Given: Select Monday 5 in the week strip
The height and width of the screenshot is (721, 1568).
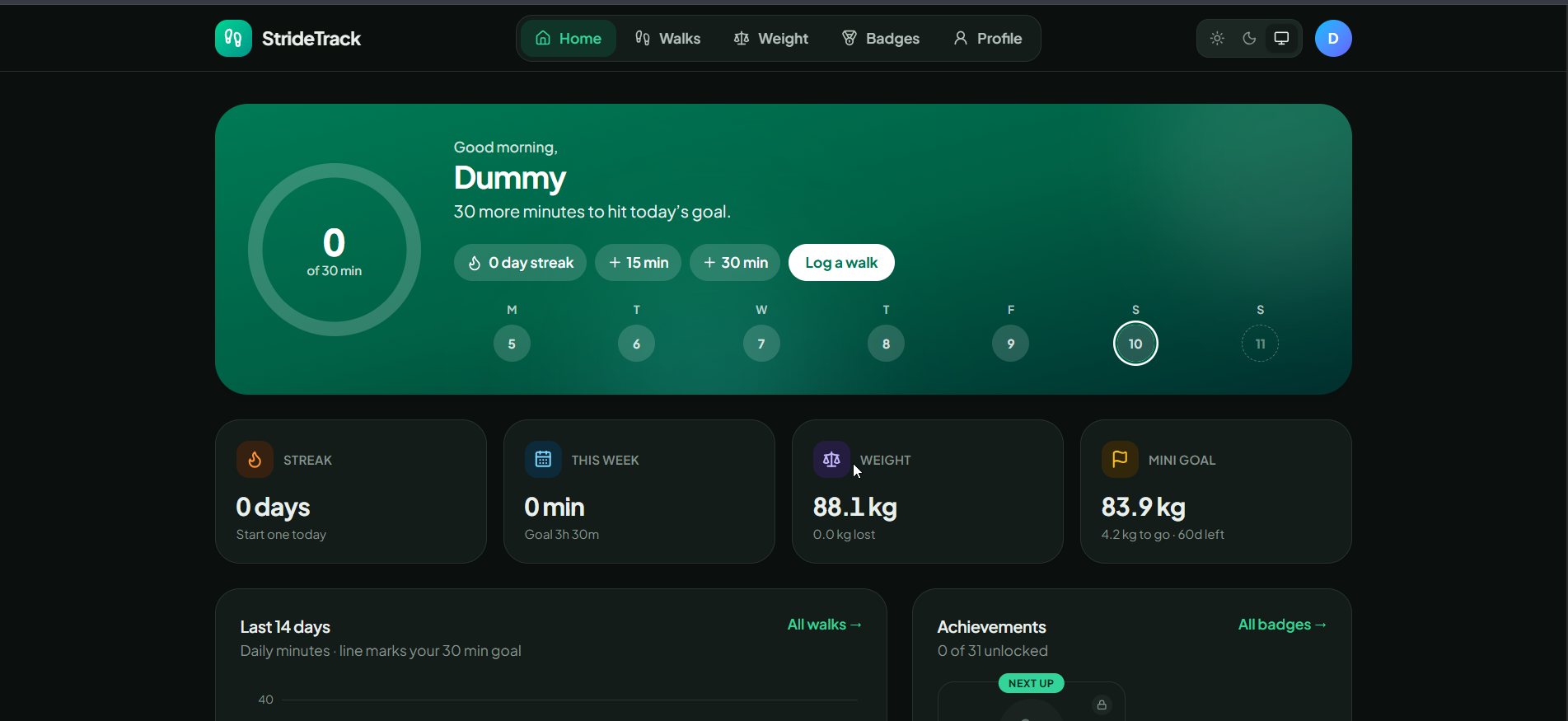Looking at the screenshot, I should (512, 344).
